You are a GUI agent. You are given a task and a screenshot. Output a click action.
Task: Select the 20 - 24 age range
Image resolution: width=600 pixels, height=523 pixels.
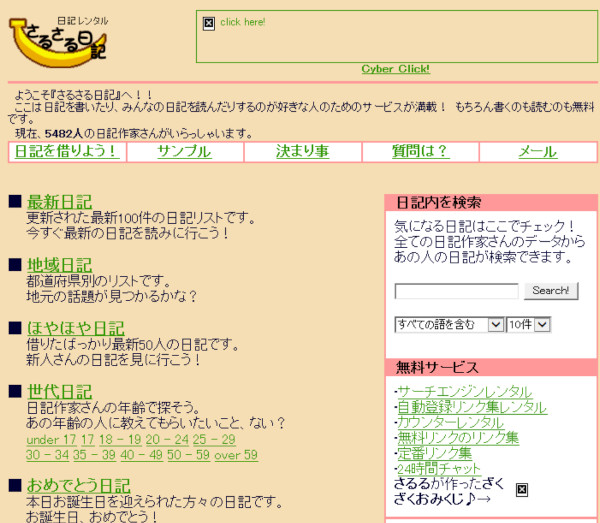(166, 440)
